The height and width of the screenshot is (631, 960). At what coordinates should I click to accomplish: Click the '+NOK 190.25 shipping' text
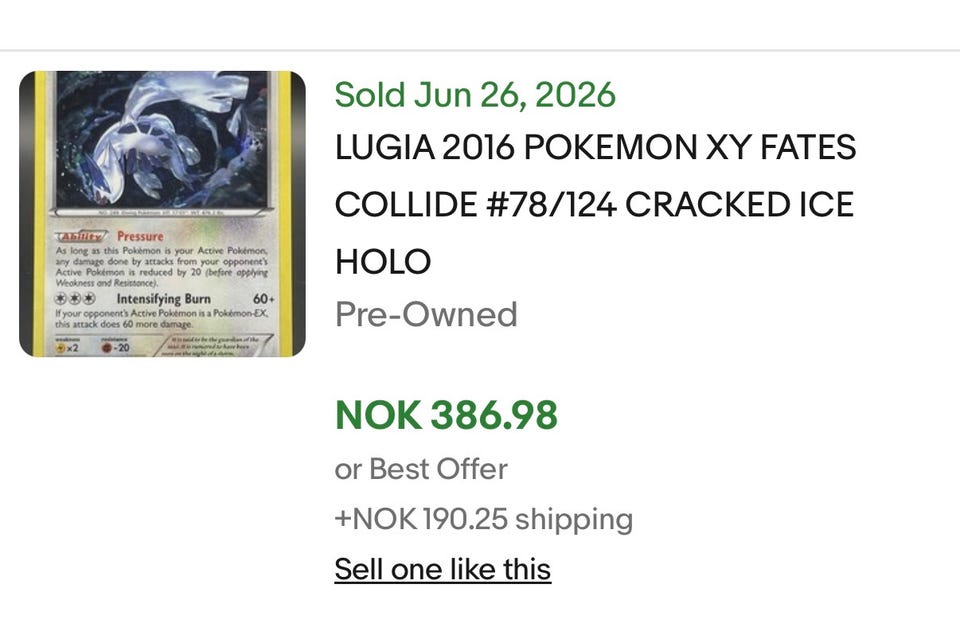click(484, 519)
